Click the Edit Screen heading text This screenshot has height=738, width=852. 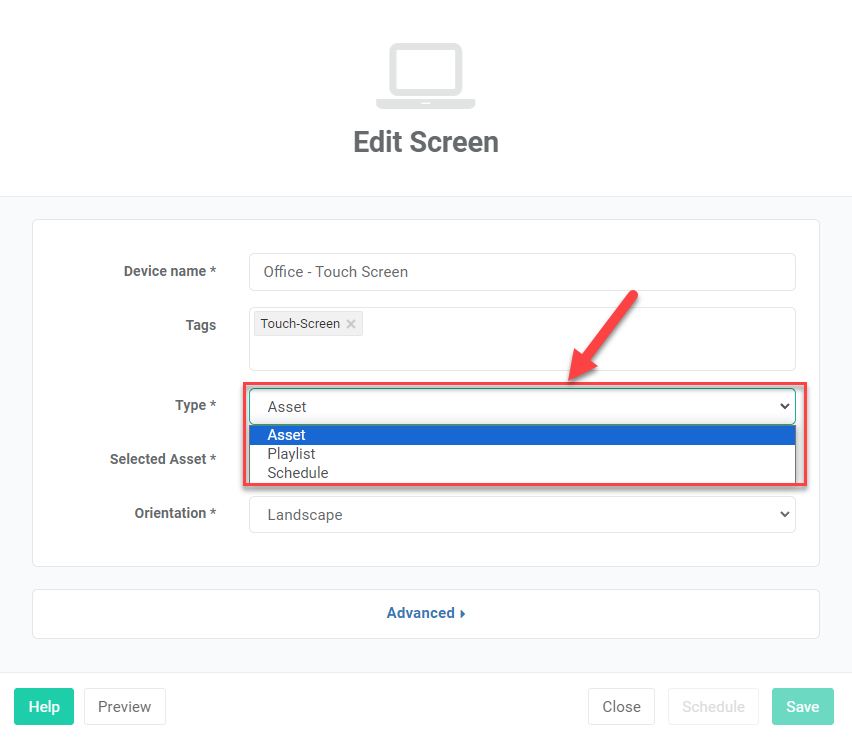[426, 142]
